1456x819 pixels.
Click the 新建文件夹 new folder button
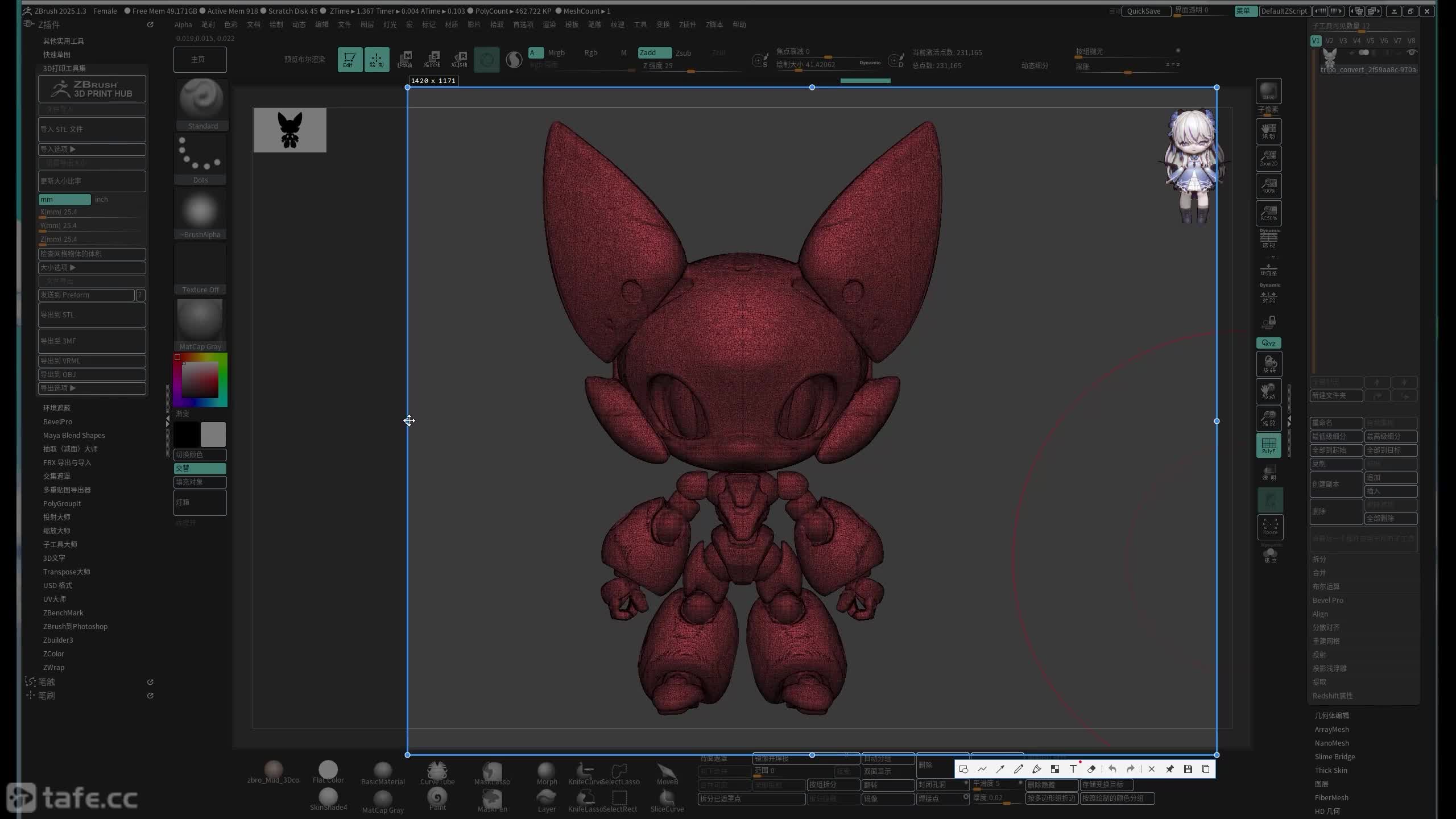(1336, 395)
